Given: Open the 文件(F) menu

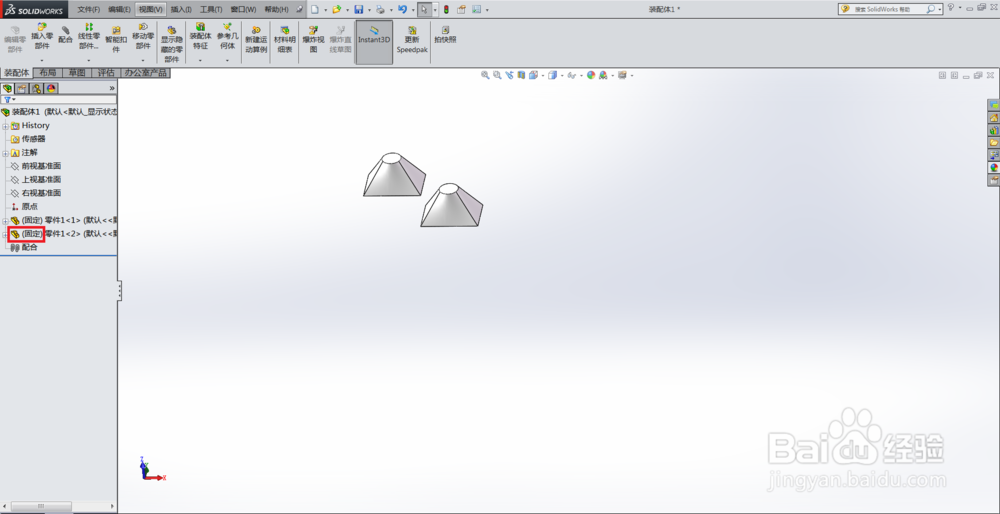Looking at the screenshot, I should [89, 10].
